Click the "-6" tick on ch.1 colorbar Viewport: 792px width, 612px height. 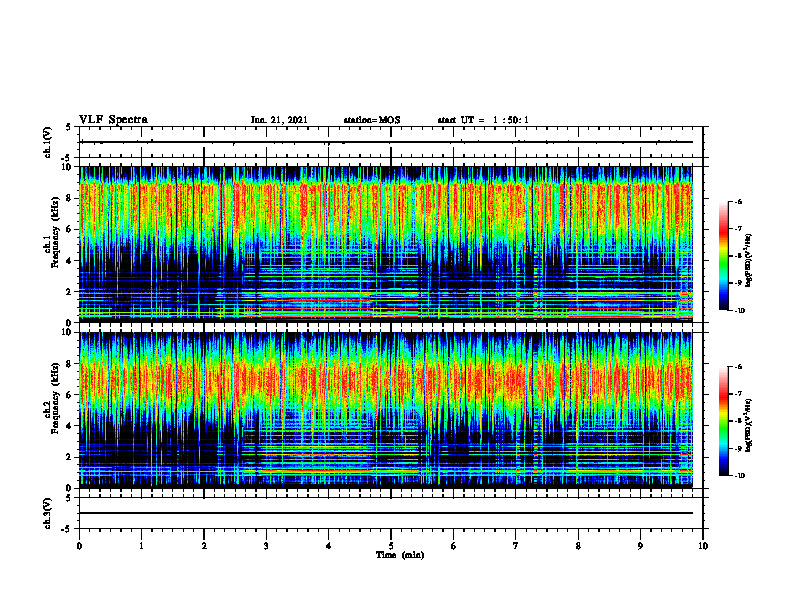point(738,201)
